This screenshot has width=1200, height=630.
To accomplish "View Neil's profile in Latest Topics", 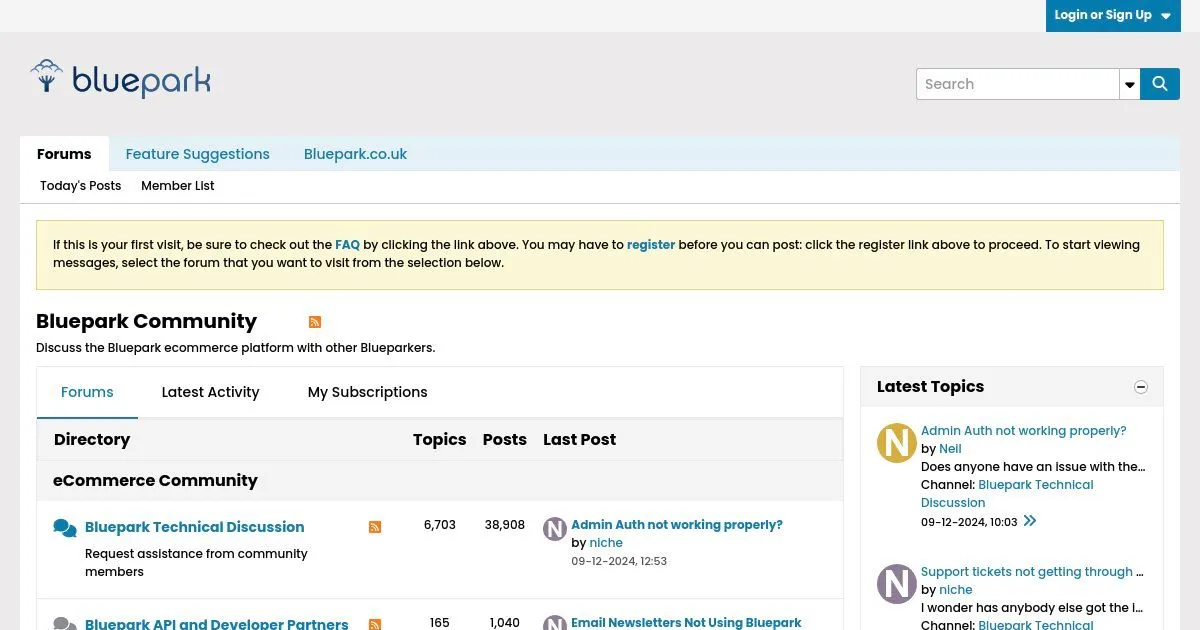I will [x=950, y=449].
